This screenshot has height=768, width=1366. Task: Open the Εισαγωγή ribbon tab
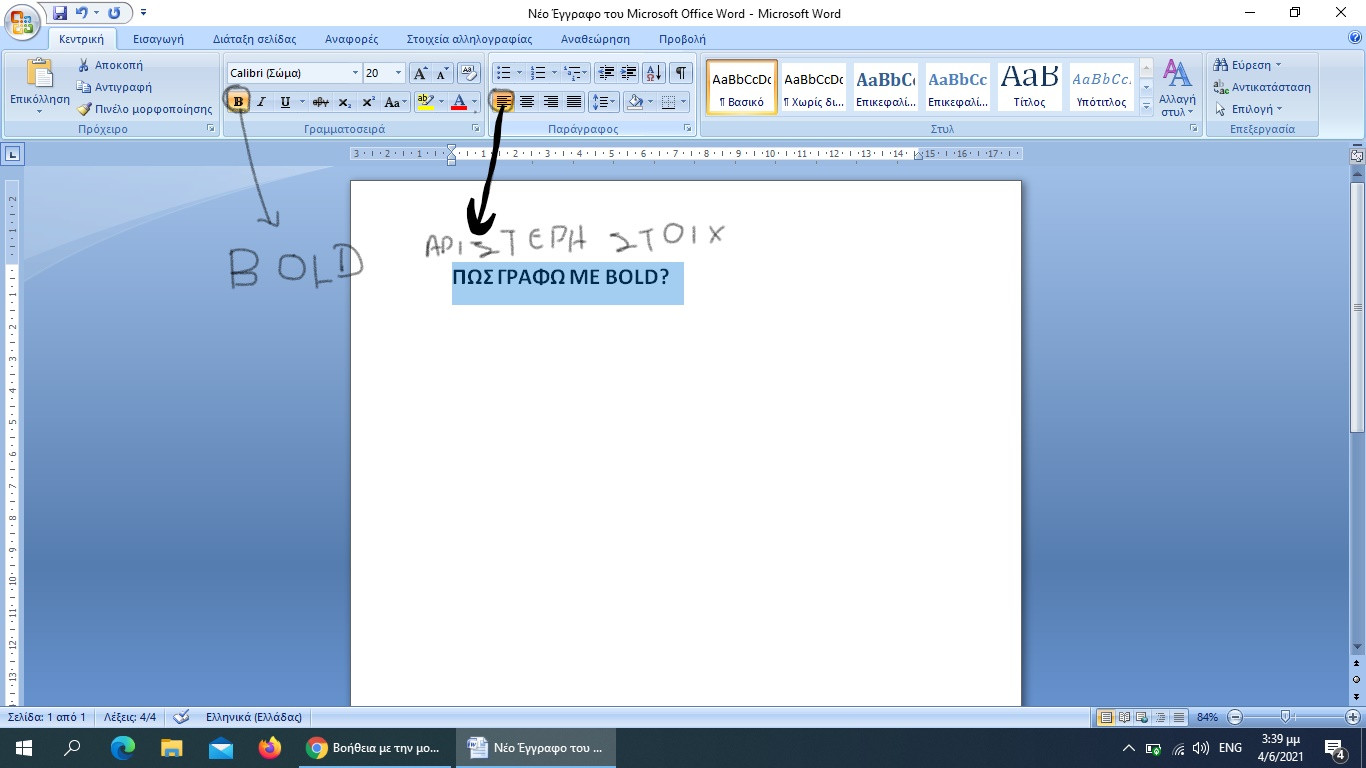coord(159,39)
